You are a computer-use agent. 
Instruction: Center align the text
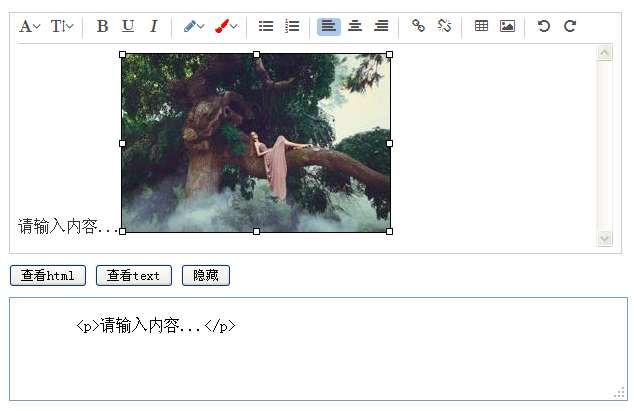point(355,26)
